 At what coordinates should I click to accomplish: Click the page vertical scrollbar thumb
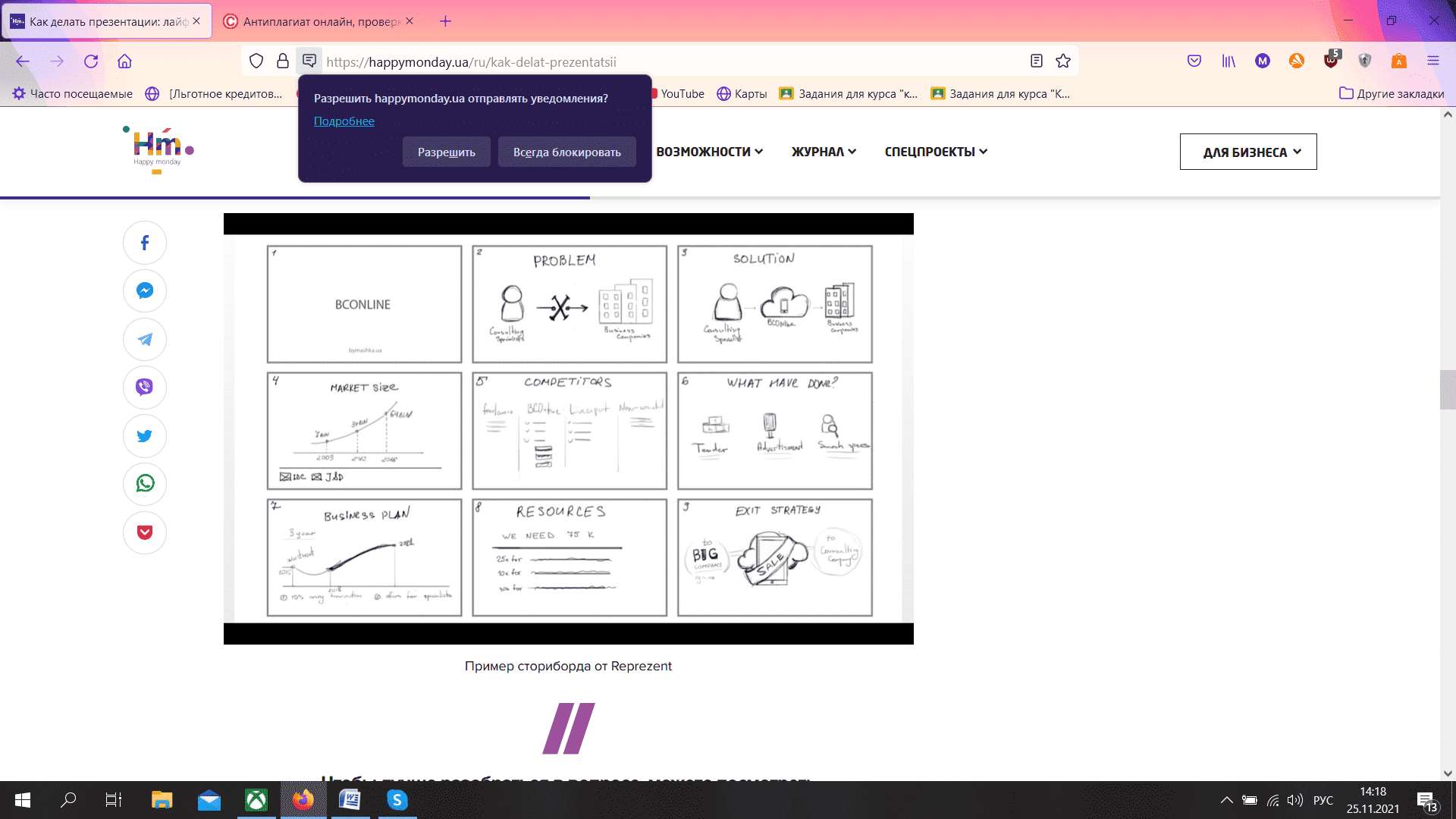1447,390
